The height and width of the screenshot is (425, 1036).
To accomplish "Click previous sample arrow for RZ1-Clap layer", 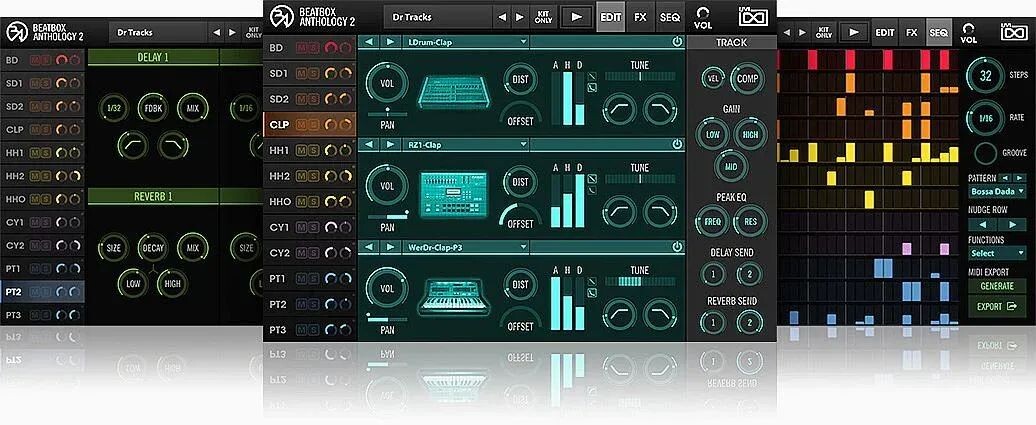I will pos(368,144).
